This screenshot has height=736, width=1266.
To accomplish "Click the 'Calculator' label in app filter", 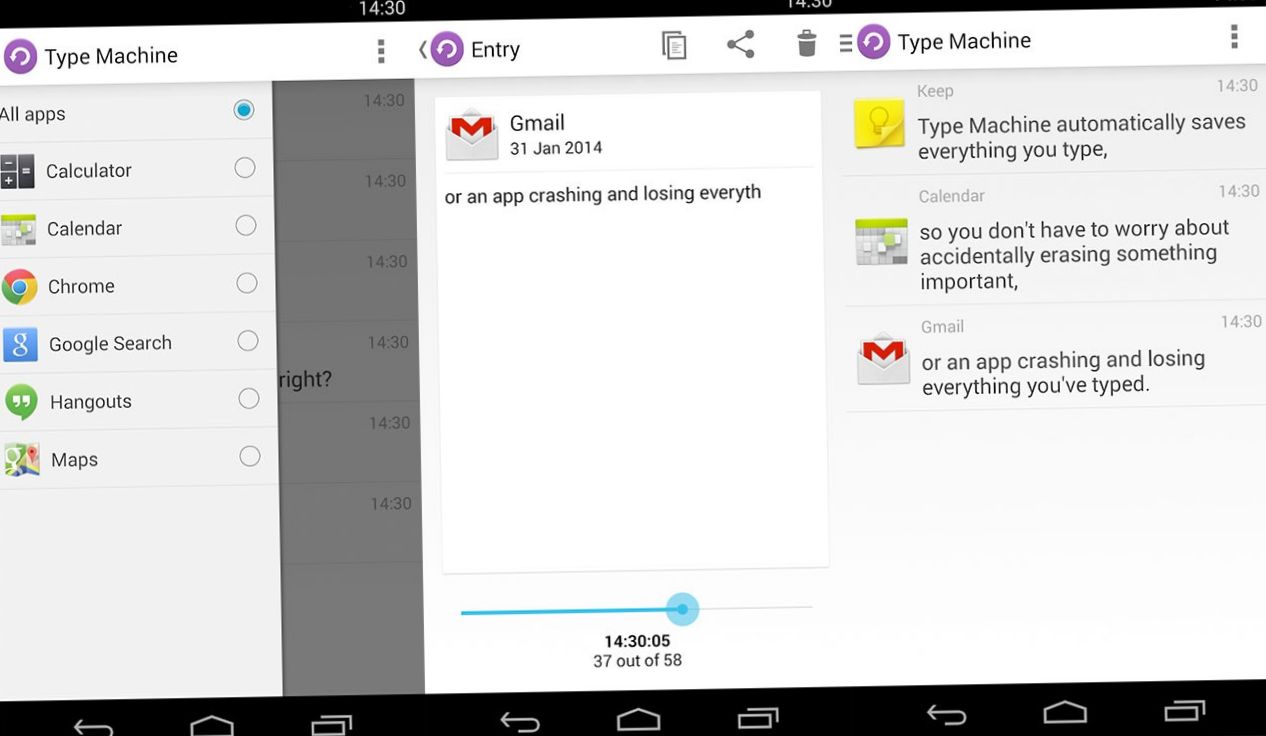I will pyautogui.click(x=89, y=171).
